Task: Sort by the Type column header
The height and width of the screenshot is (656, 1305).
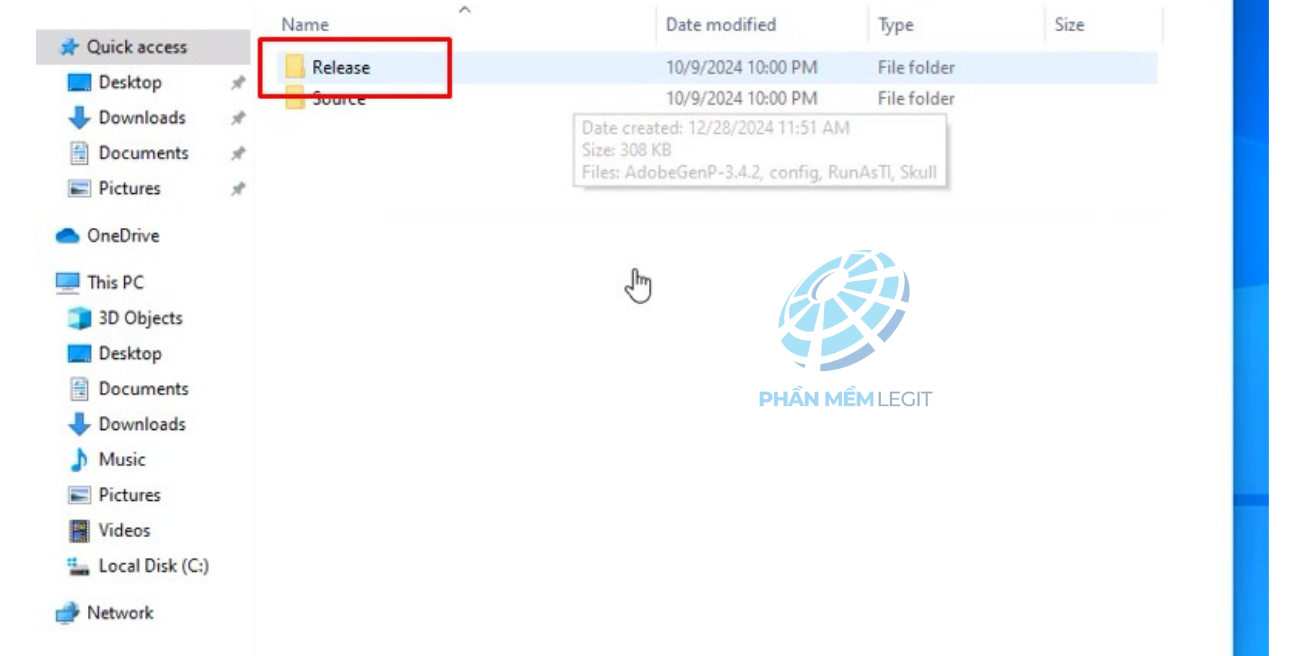Action: click(x=896, y=25)
